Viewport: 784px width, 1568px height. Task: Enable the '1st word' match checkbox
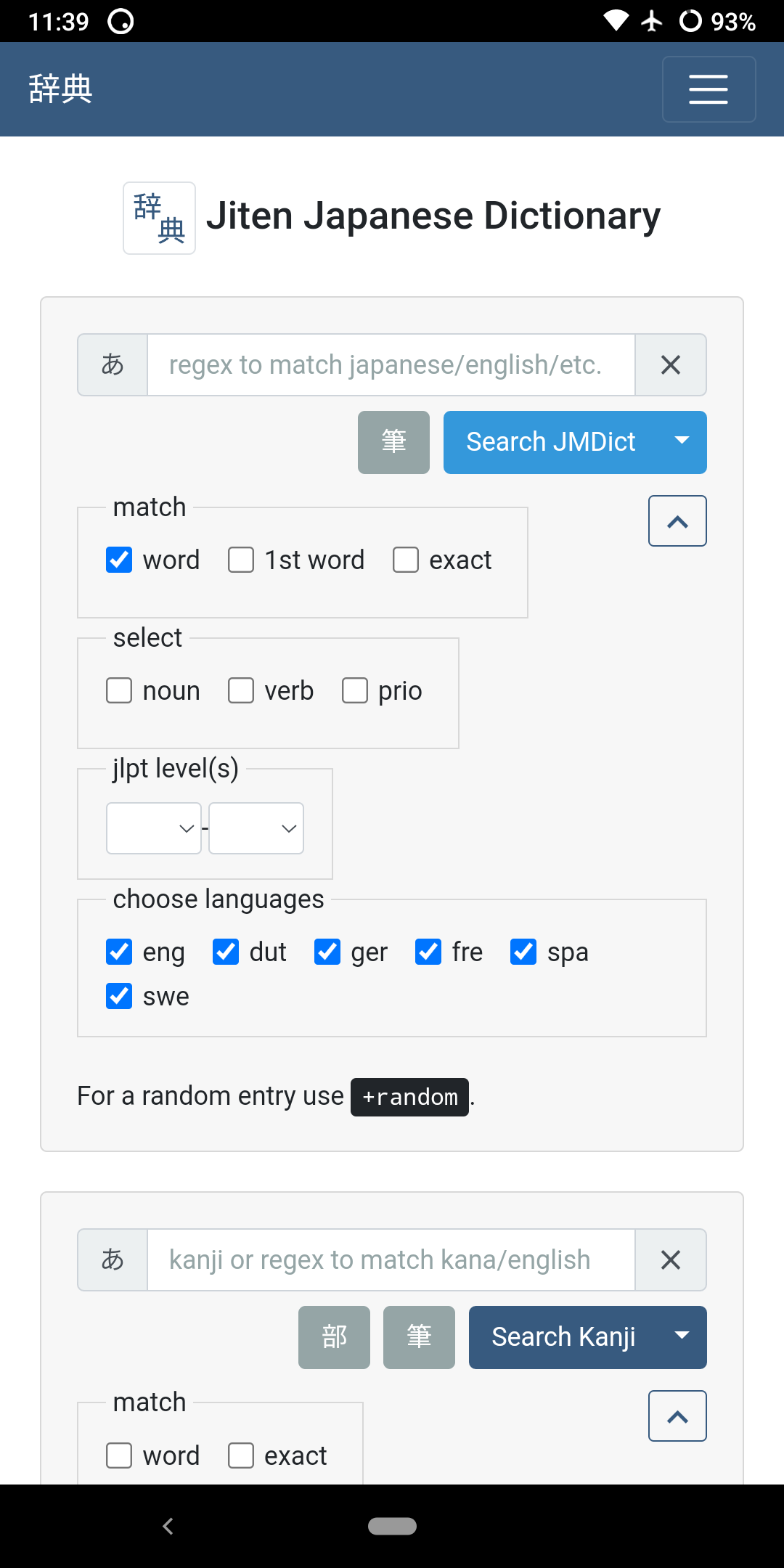[241, 560]
